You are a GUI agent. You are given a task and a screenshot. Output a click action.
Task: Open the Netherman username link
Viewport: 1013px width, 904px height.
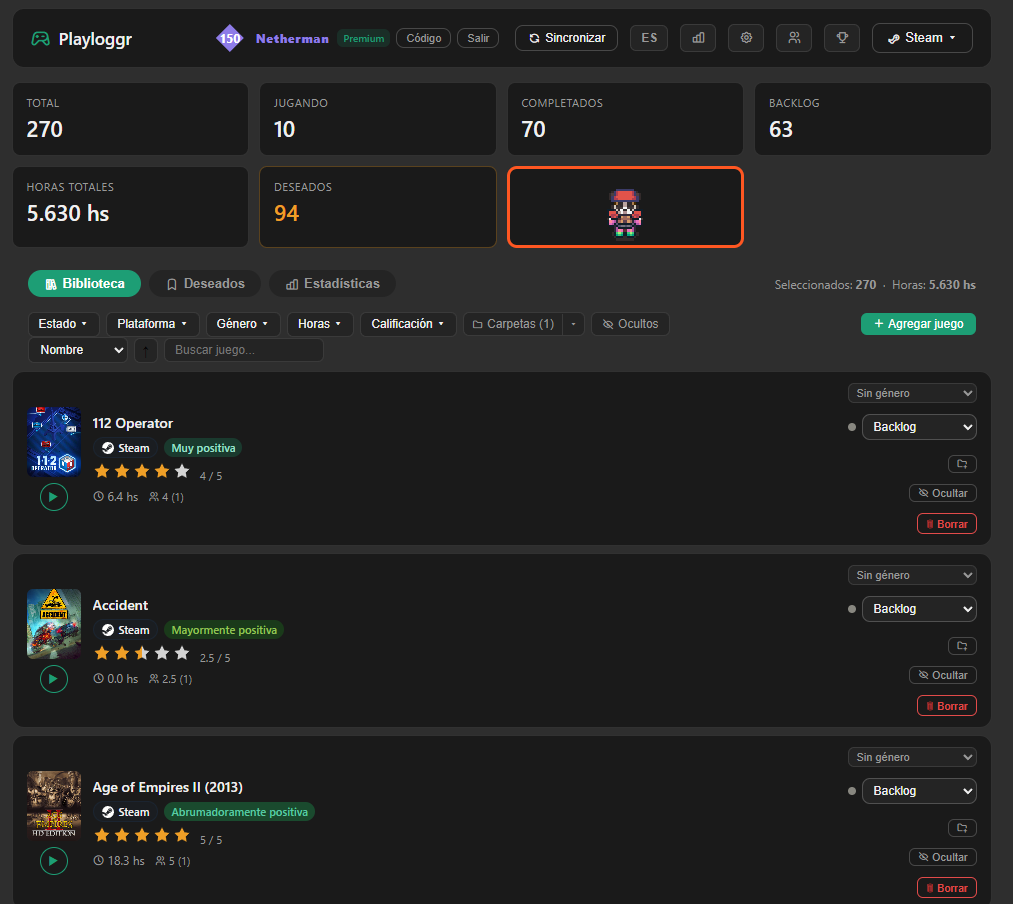[292, 39]
